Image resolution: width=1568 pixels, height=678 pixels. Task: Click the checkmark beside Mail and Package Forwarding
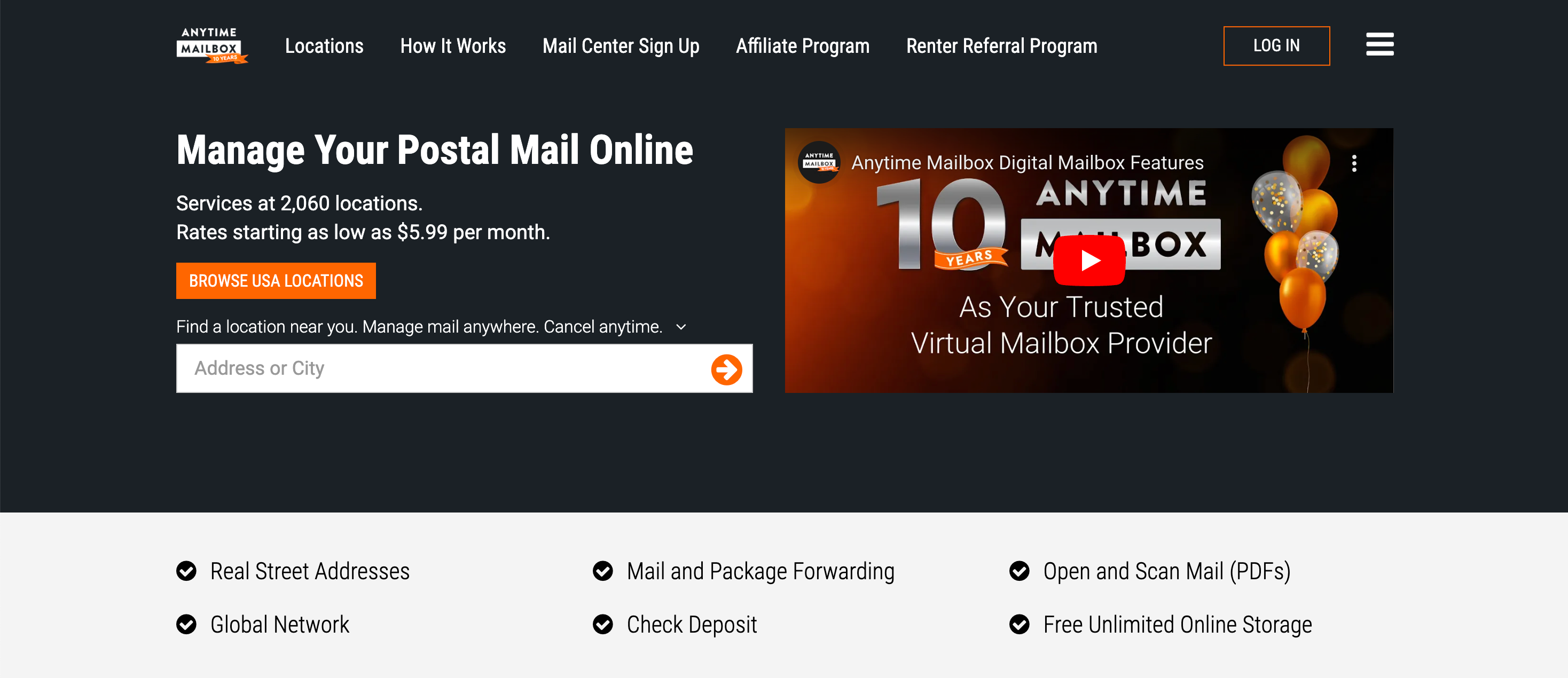coord(603,571)
